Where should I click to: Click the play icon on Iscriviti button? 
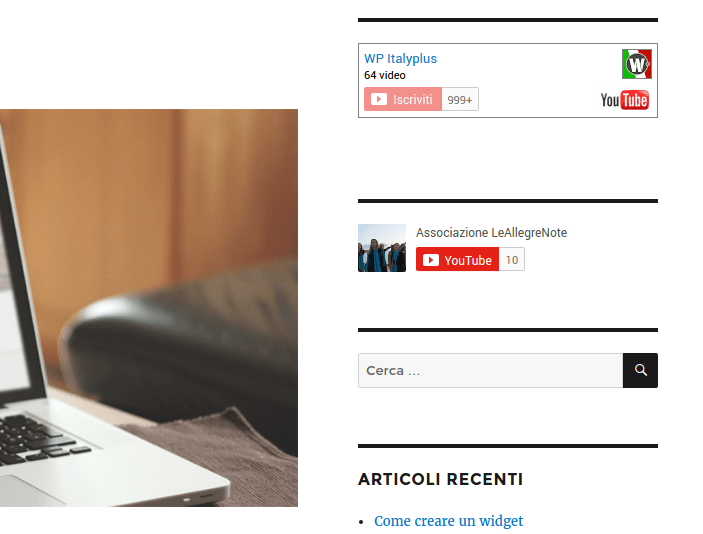coord(379,99)
